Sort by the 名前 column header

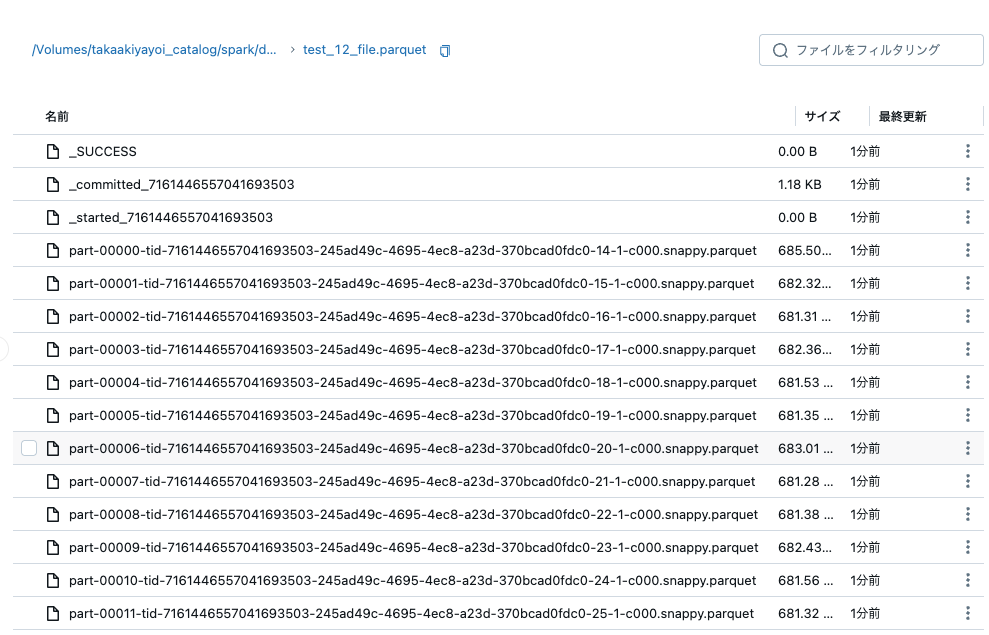coord(57,117)
